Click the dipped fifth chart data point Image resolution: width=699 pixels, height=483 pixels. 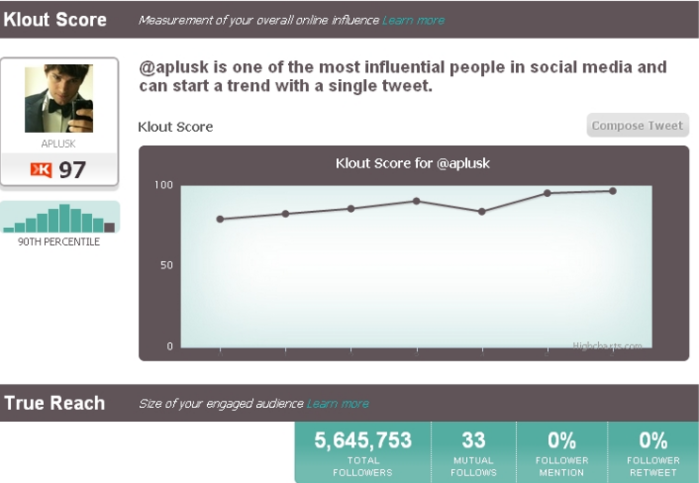click(x=481, y=211)
